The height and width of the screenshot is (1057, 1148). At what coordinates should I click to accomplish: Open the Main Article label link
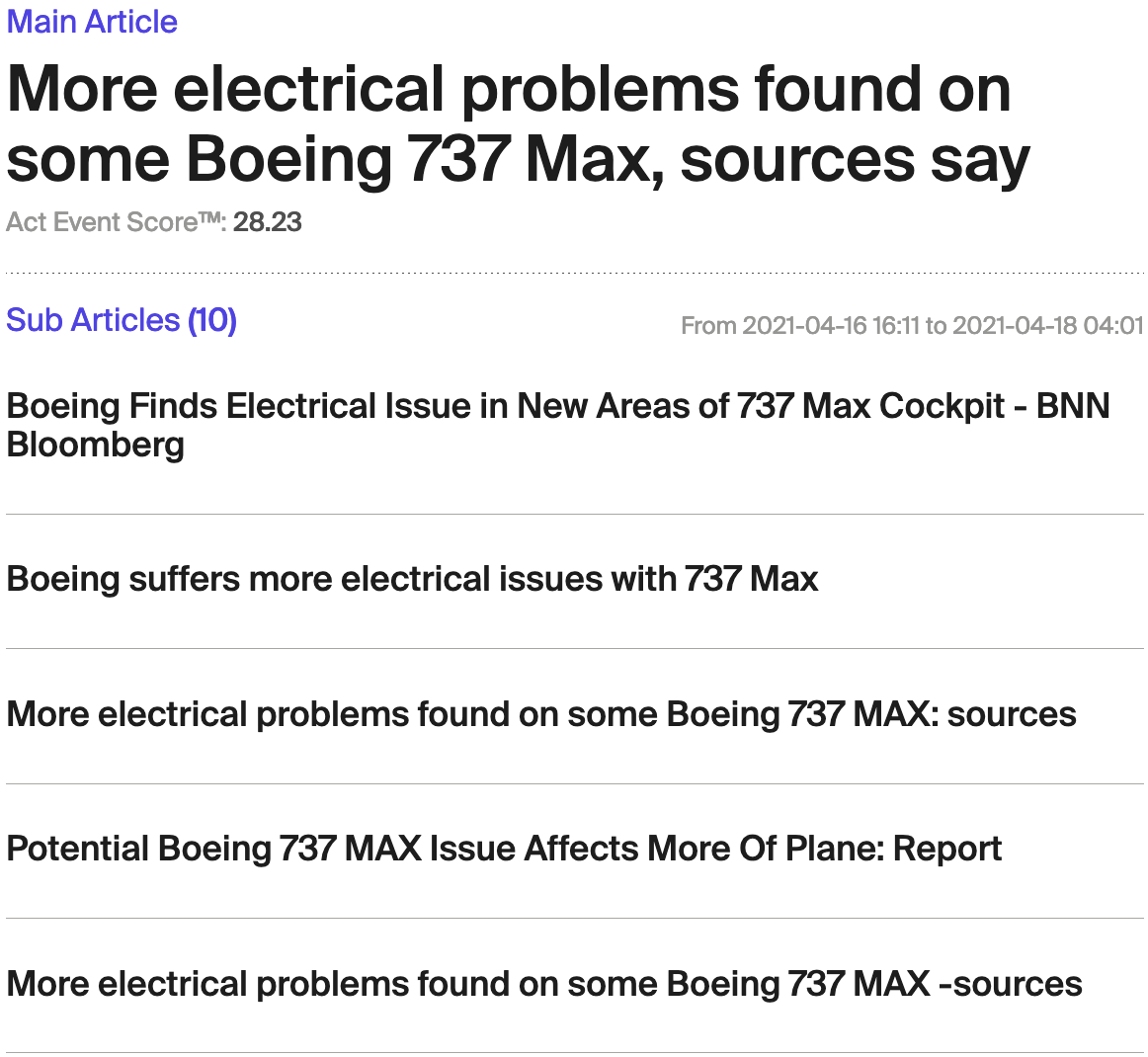(x=92, y=22)
